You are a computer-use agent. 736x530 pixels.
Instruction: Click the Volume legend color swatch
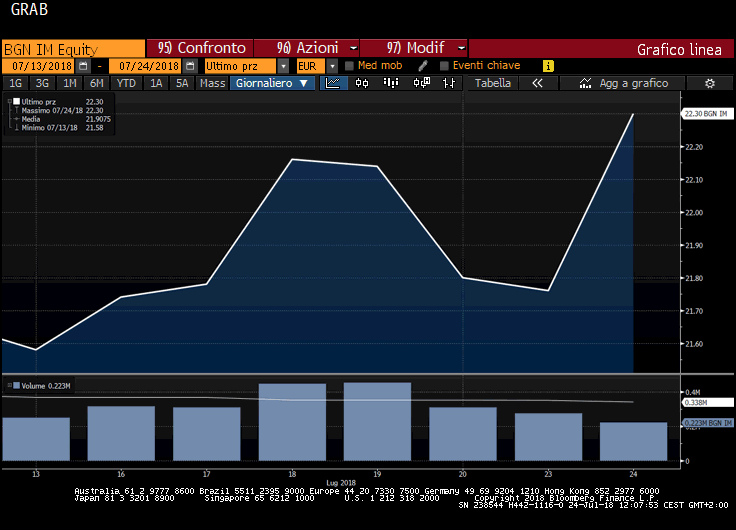(x=8, y=385)
